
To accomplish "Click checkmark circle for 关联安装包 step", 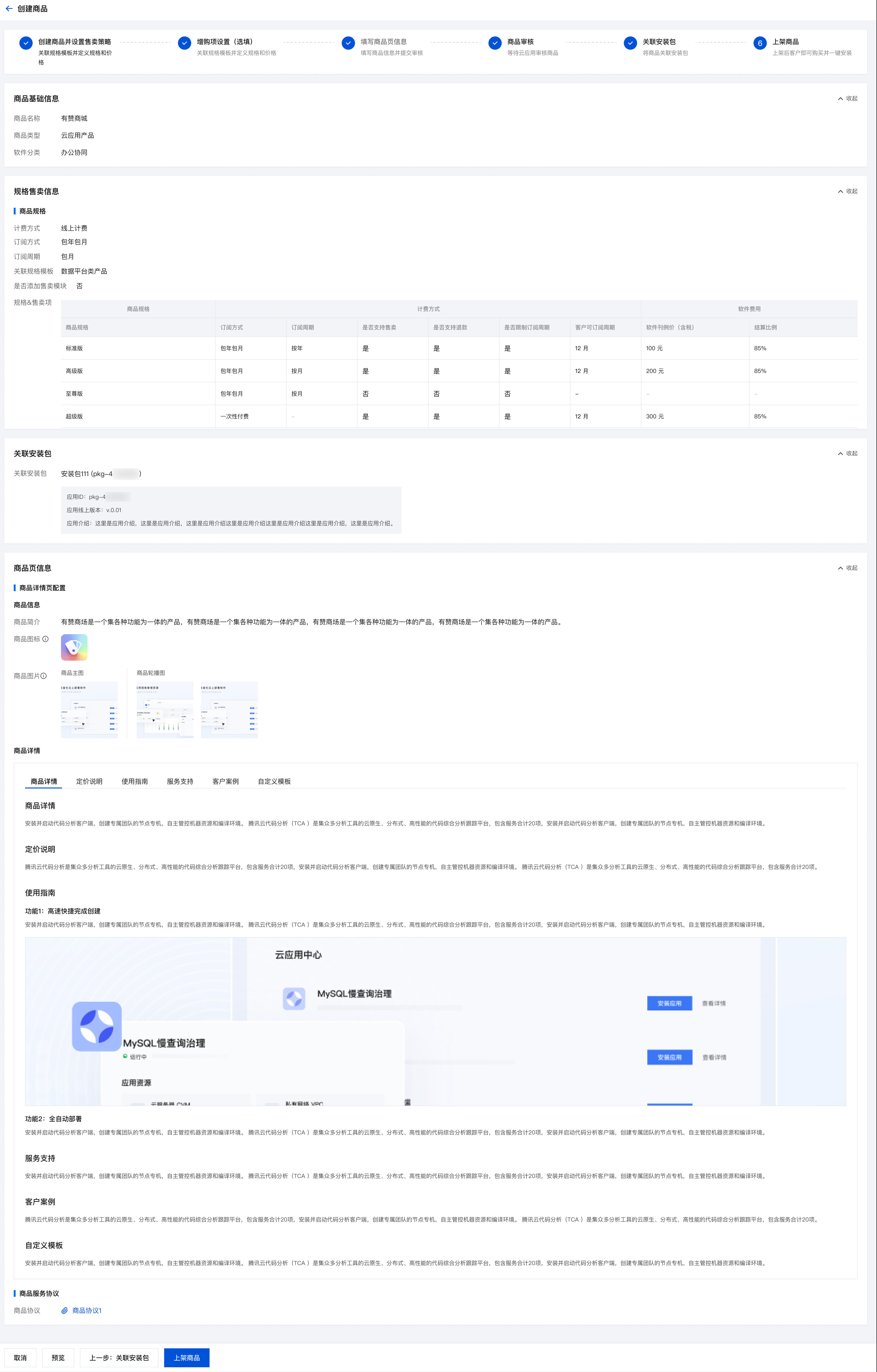I will [x=630, y=43].
